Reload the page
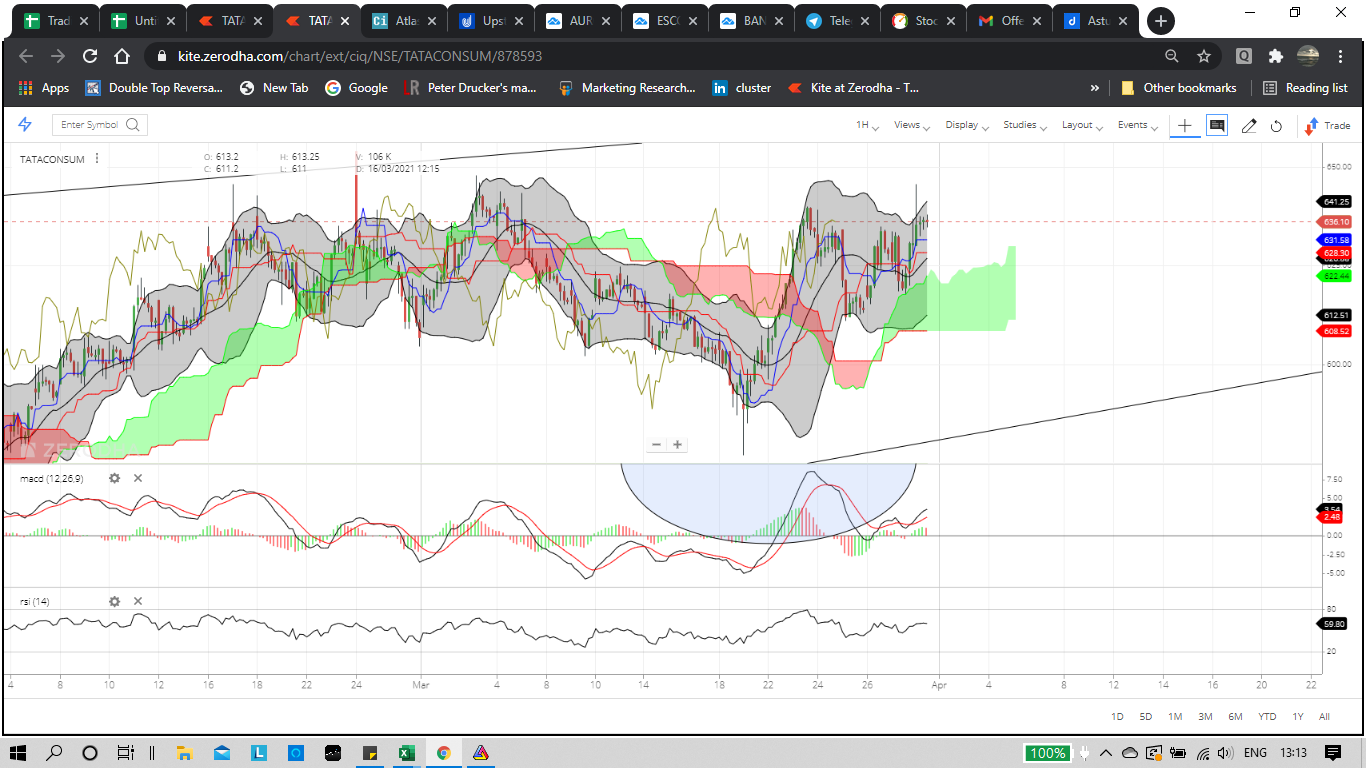 [90, 56]
